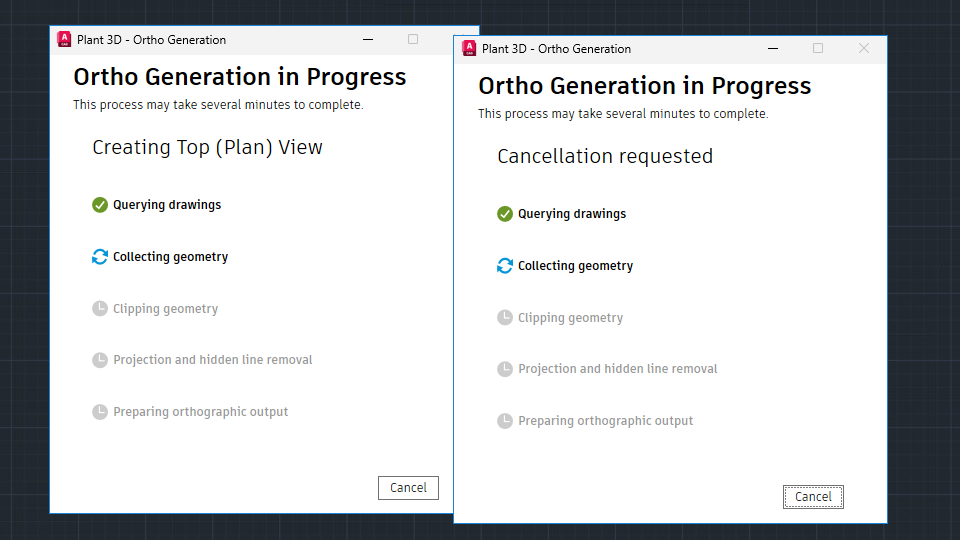Click green checkmark in Creating Top View dialog
Viewport: 960px width, 540px height.
point(100,205)
